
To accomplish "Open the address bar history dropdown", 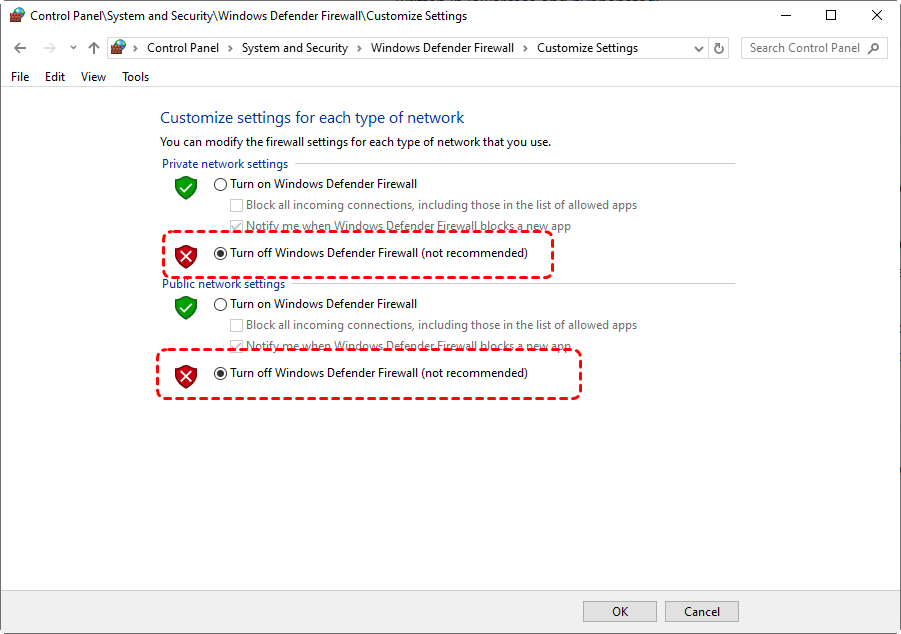I will [698, 48].
